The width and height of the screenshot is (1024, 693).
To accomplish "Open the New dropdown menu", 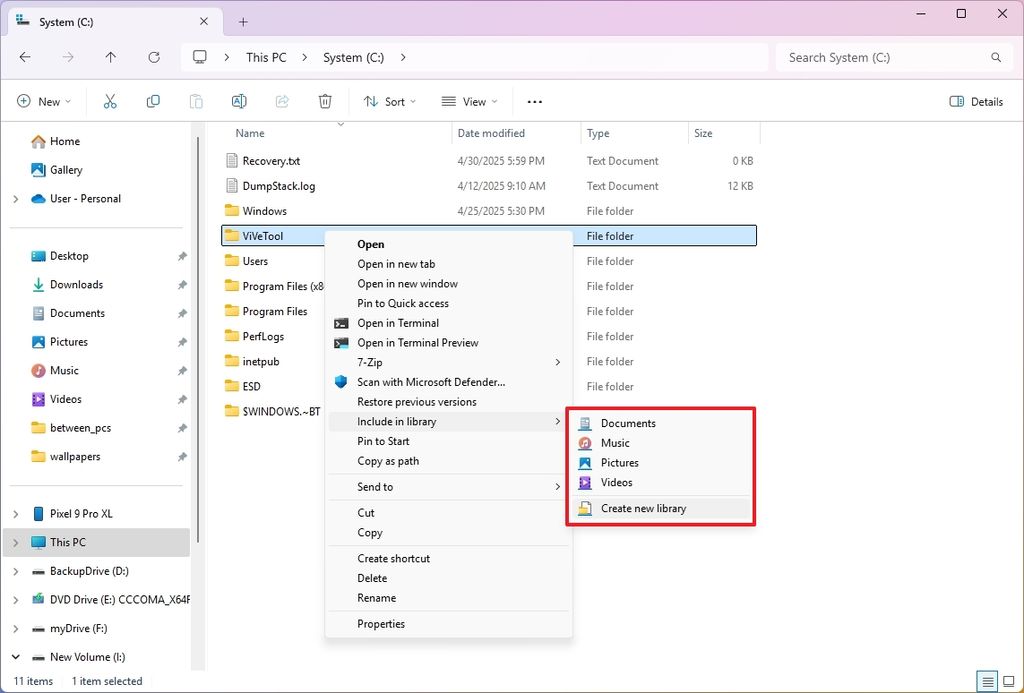I will (x=44, y=101).
